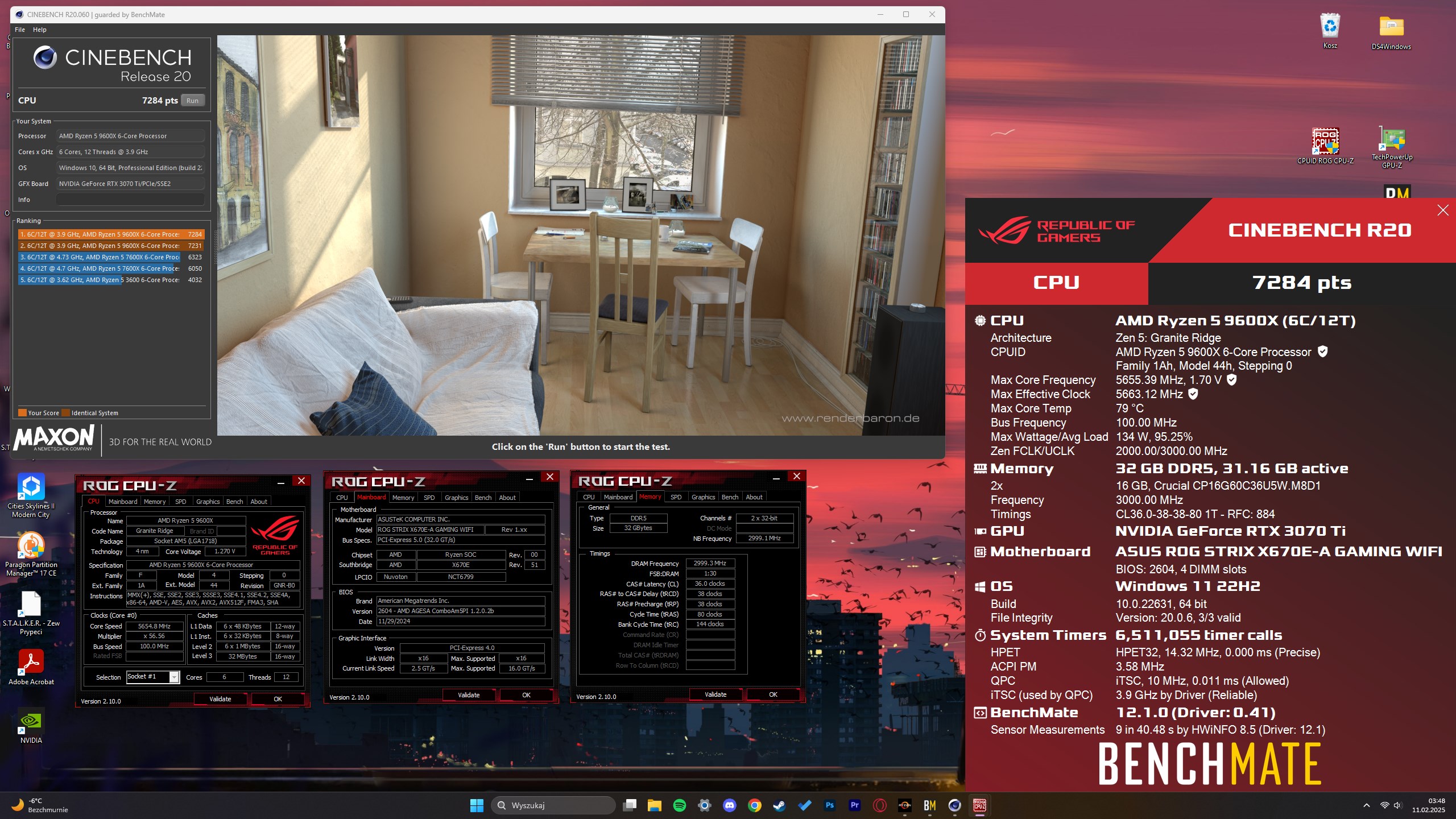Click the taskbar clock showing 03:48
Viewport: 1456px width, 819px height.
click(x=1429, y=805)
